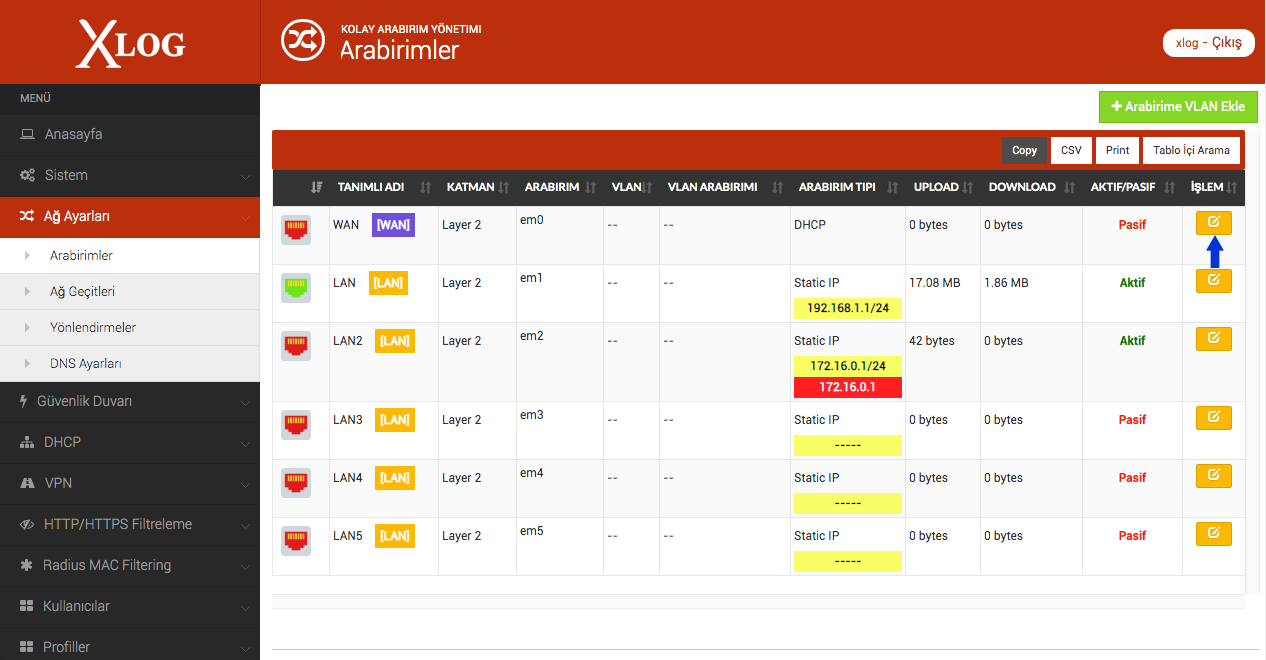Image resolution: width=1266 pixels, height=660 pixels.
Task: Sort table by İŞLEM column
Action: (x=1214, y=187)
